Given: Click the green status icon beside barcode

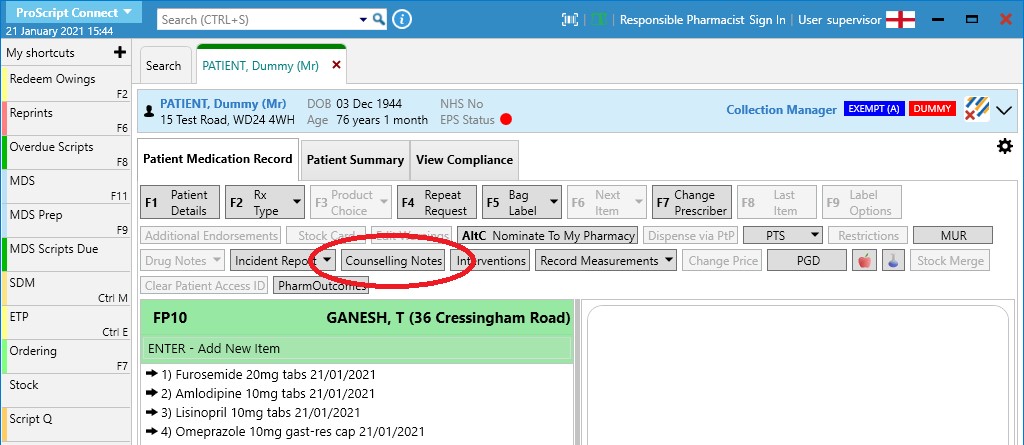Looking at the screenshot, I should 599,20.
